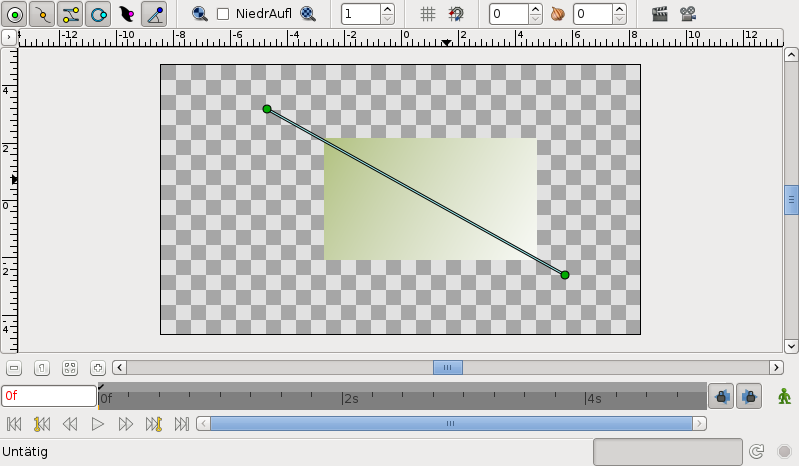Click the vertical scrollbar down arrow
Viewport: 799px width, 466px height.
pos(791,346)
